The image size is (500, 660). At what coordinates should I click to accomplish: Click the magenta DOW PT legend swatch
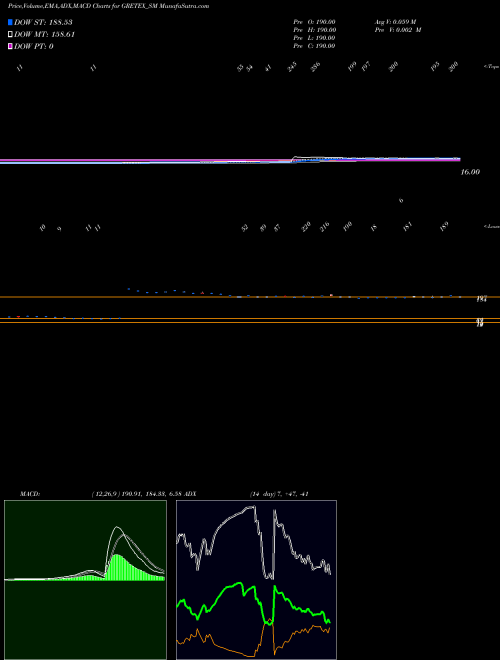coord(10,46)
